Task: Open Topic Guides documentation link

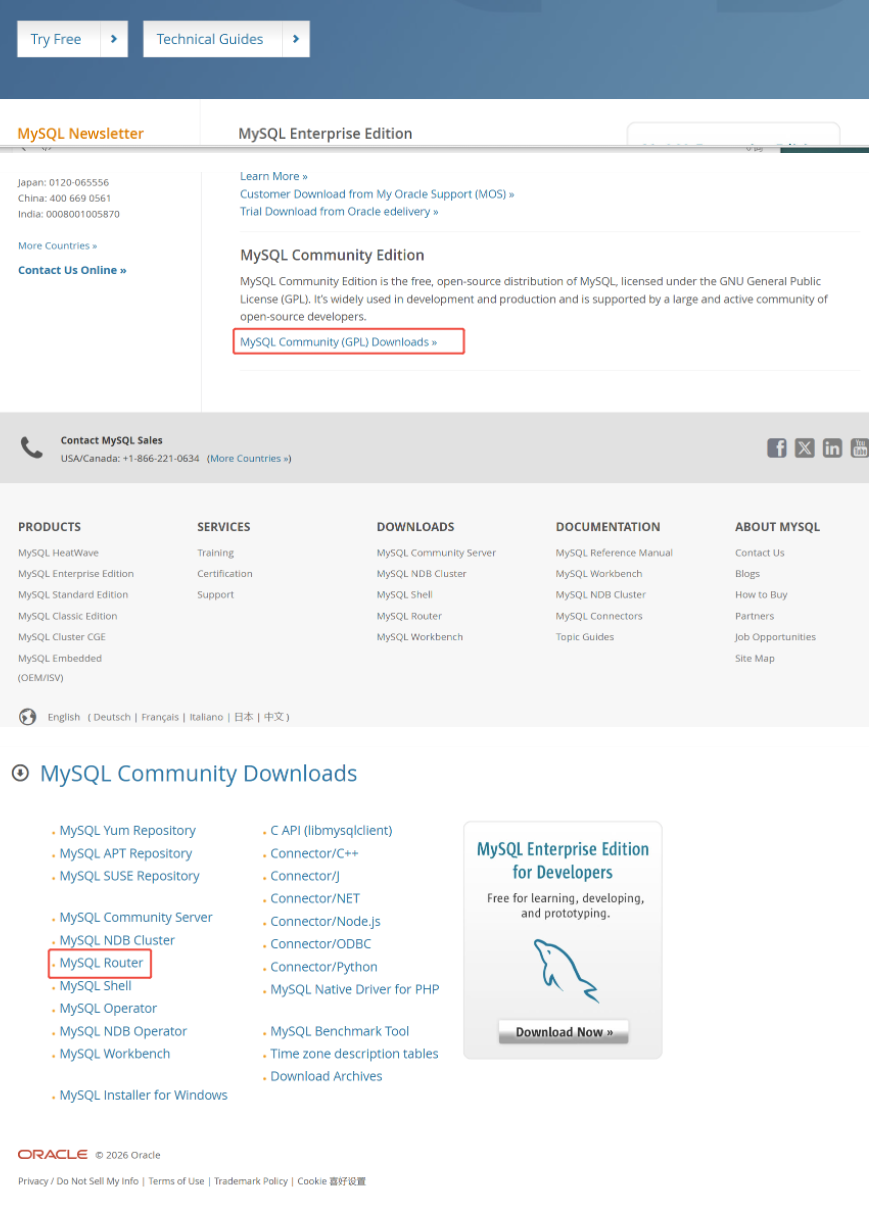Action: pyautogui.click(x=585, y=636)
